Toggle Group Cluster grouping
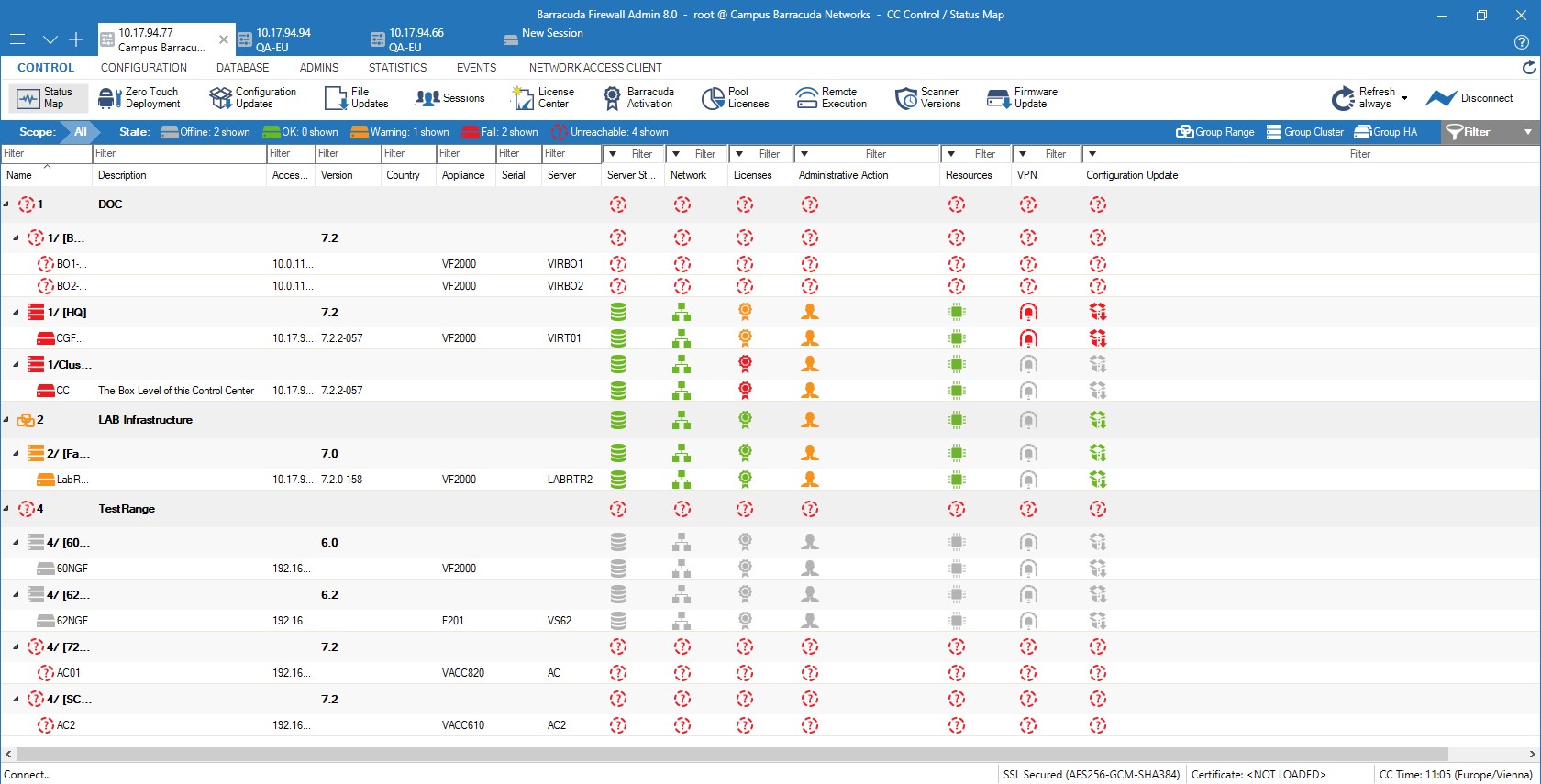This screenshot has height=784, width=1541. point(1305,132)
